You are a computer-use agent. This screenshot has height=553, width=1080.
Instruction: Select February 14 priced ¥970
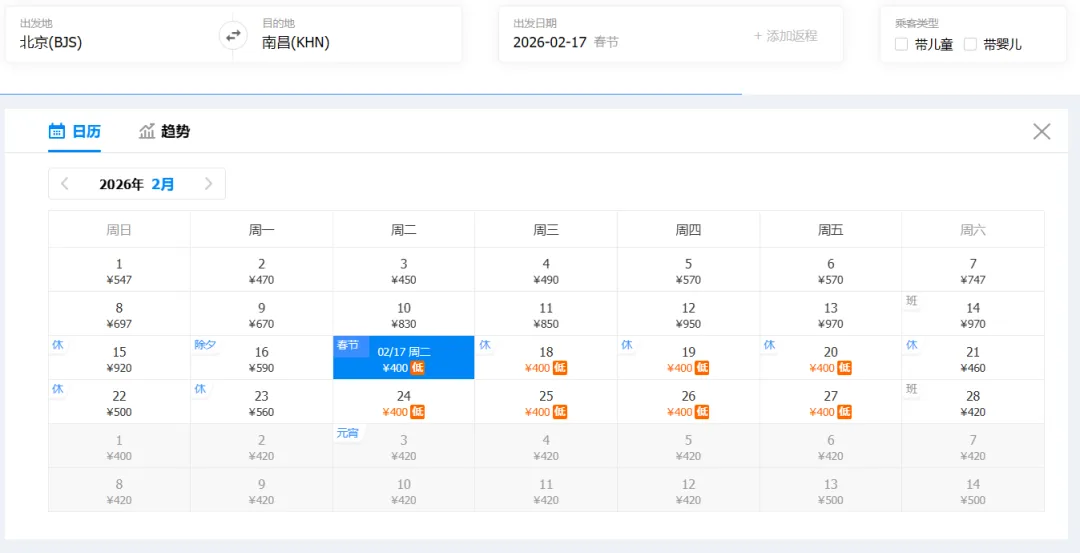click(973, 314)
